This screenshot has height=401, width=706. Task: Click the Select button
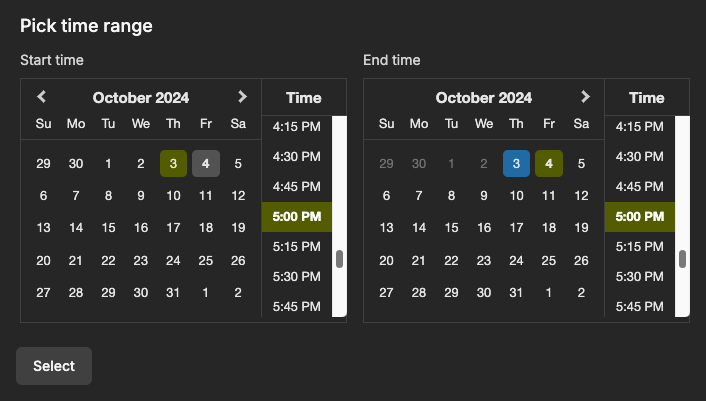tap(54, 366)
